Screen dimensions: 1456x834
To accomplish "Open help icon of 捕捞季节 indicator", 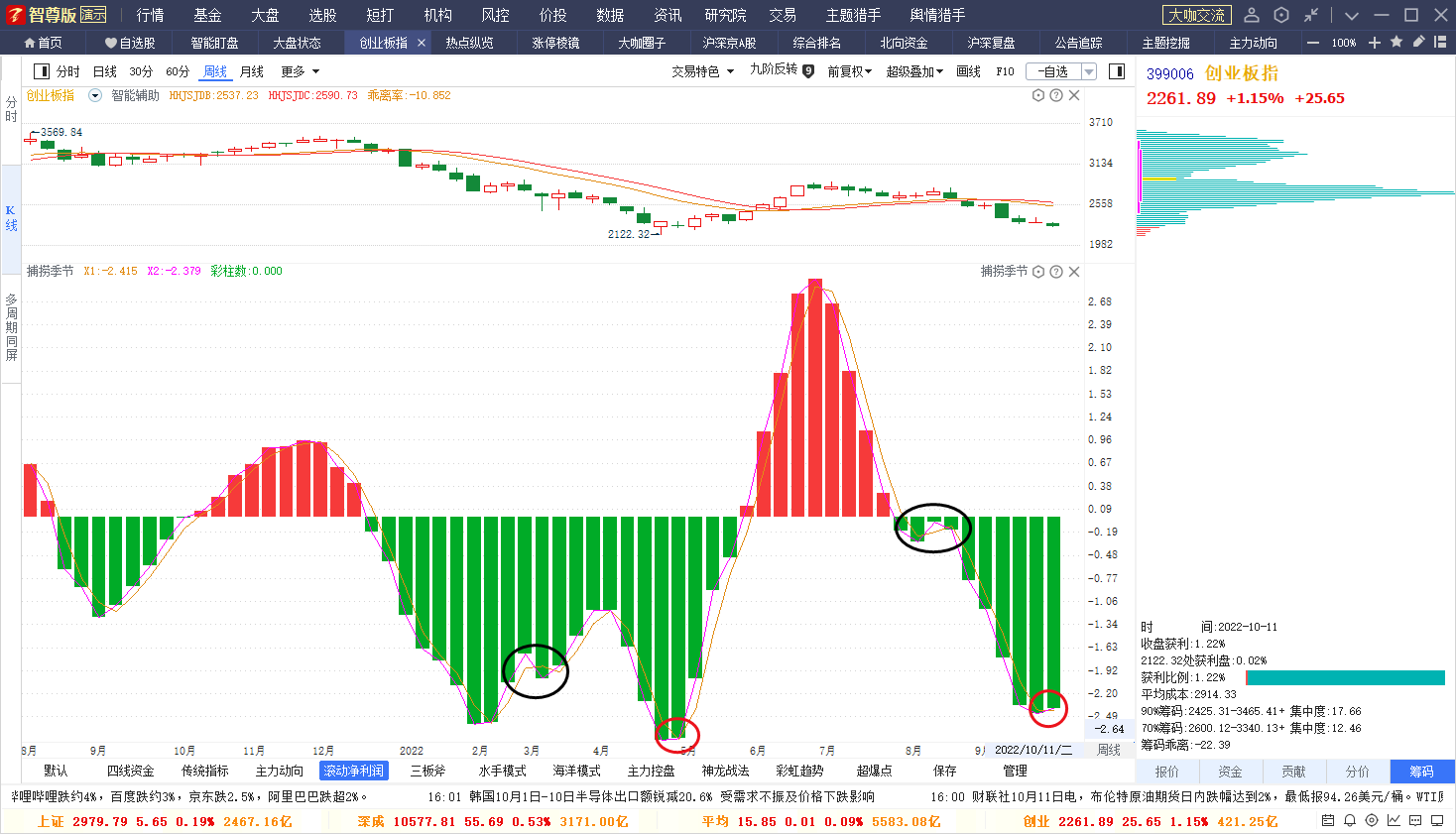I will (1056, 271).
